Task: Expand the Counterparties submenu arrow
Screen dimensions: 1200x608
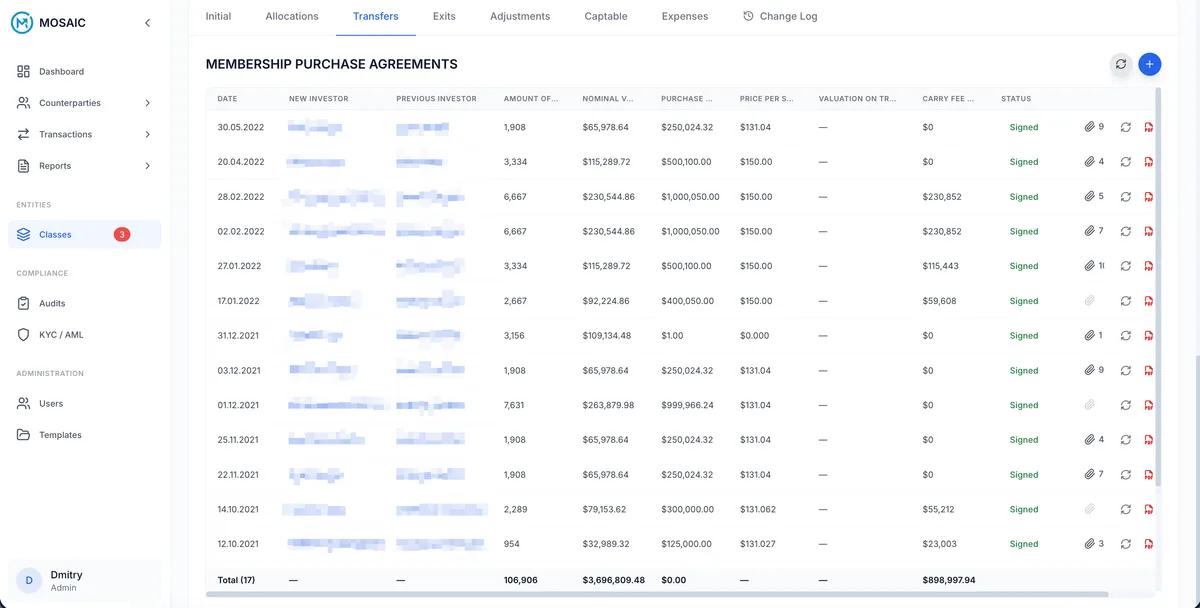Action: (148, 103)
